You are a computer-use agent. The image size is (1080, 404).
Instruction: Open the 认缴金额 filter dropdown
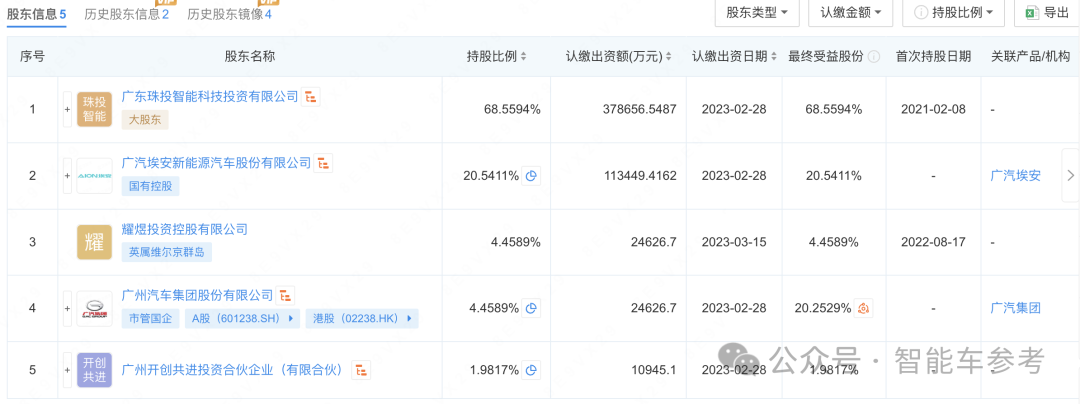pyautogui.click(x=851, y=12)
